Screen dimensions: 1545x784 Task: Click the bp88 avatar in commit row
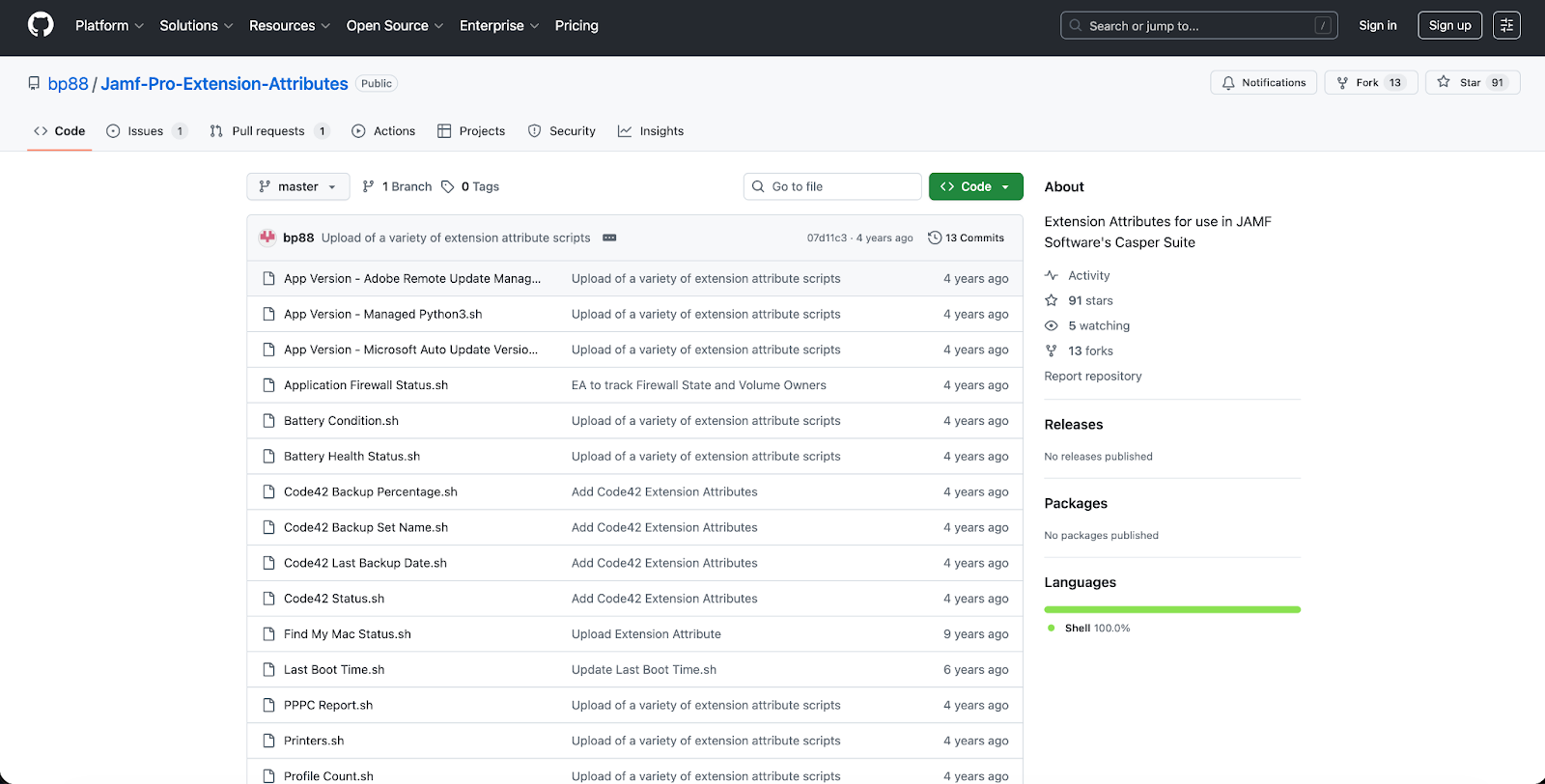tap(267, 238)
